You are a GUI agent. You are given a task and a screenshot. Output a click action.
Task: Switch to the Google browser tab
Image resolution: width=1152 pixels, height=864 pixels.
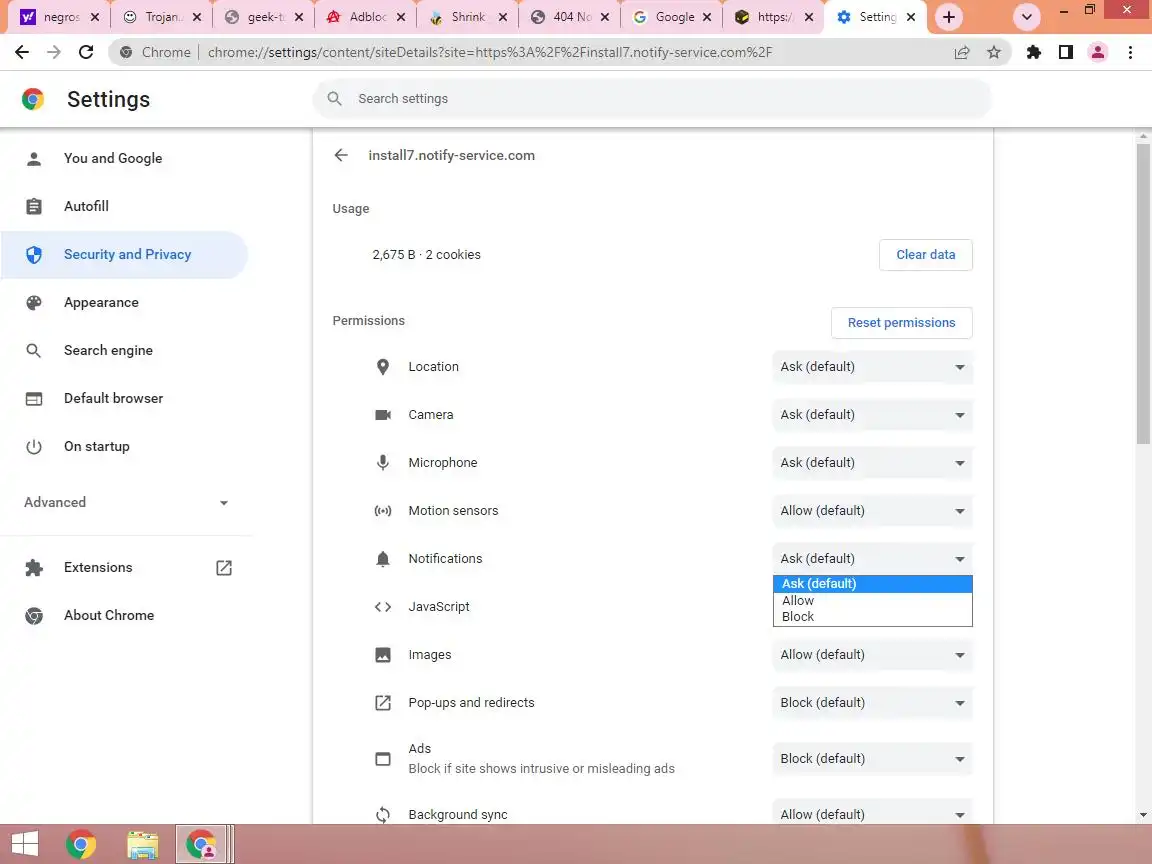[672, 17]
